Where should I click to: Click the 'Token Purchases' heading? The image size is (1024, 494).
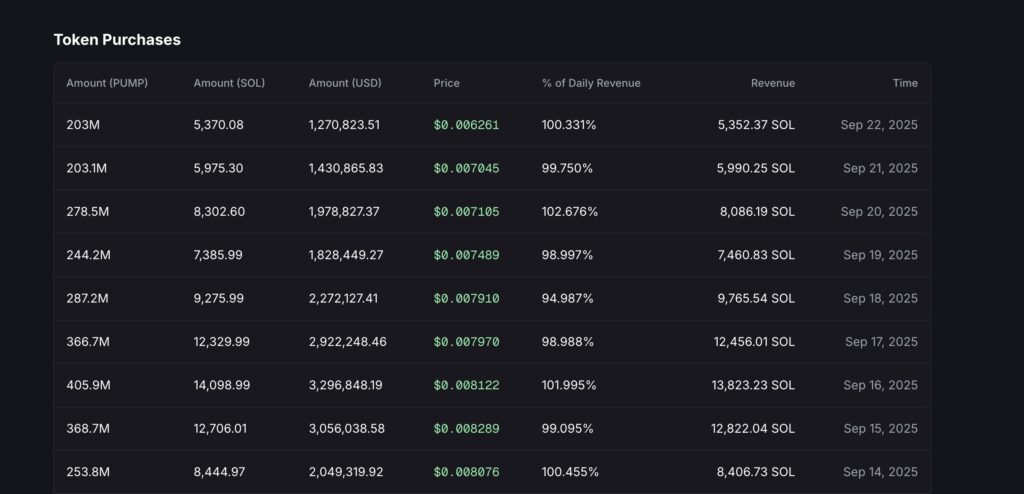click(117, 40)
